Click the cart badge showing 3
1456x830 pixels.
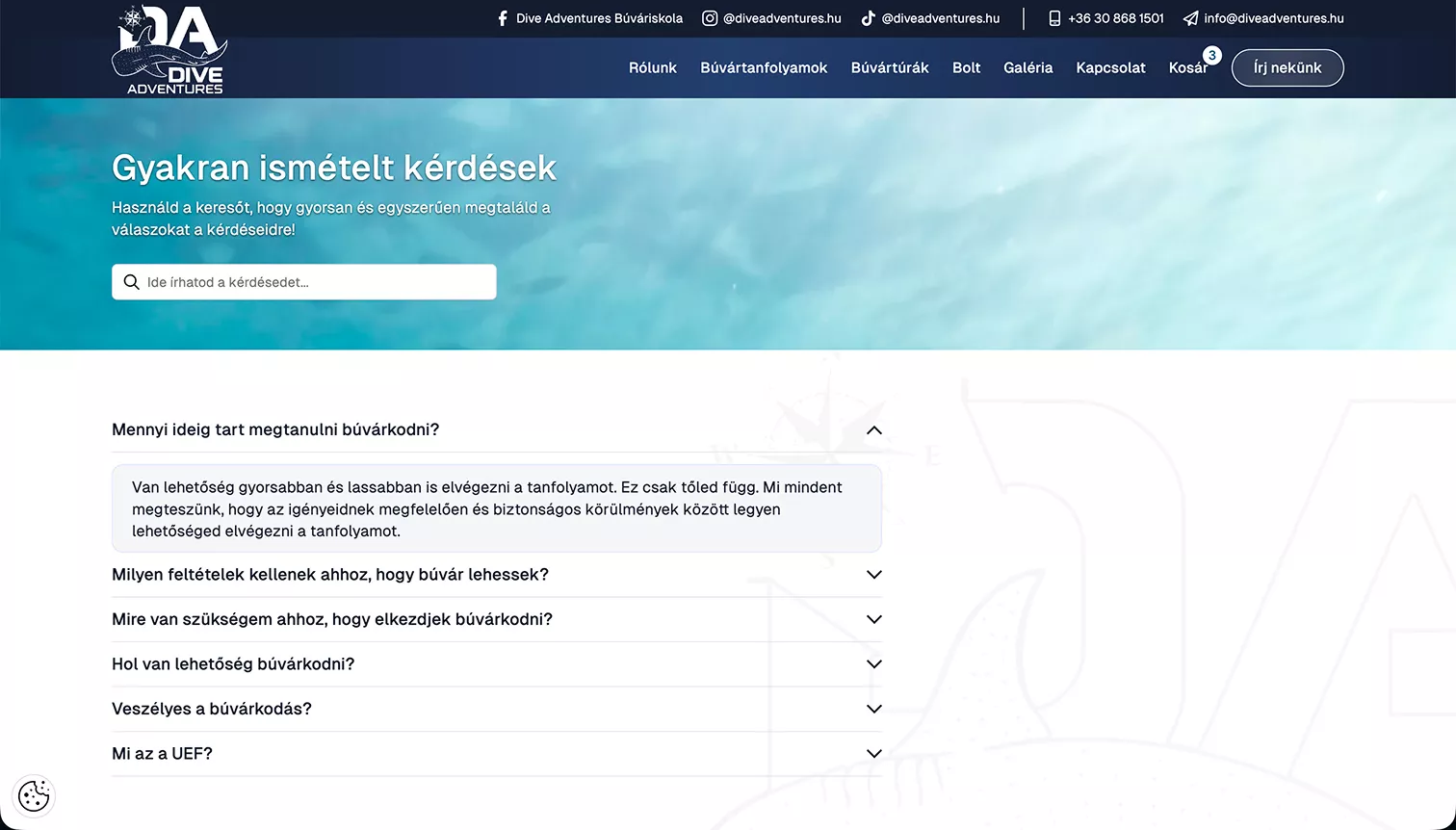point(1212,56)
